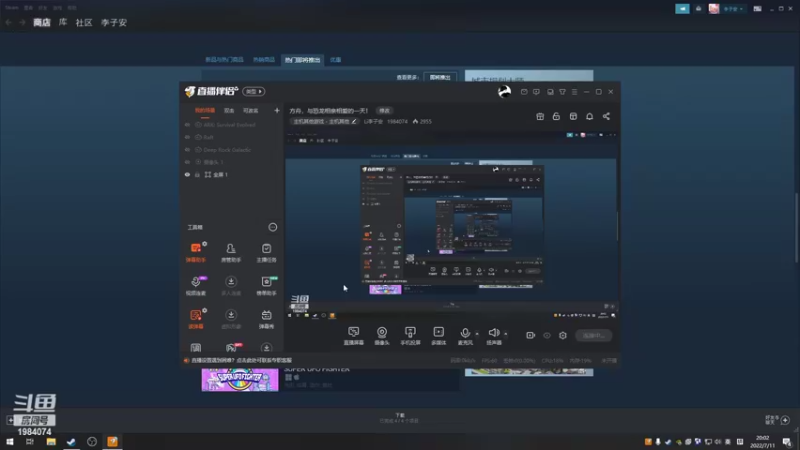The image size is (800, 450).
Task: Click the gift box icon above preview
Action: [540, 116]
